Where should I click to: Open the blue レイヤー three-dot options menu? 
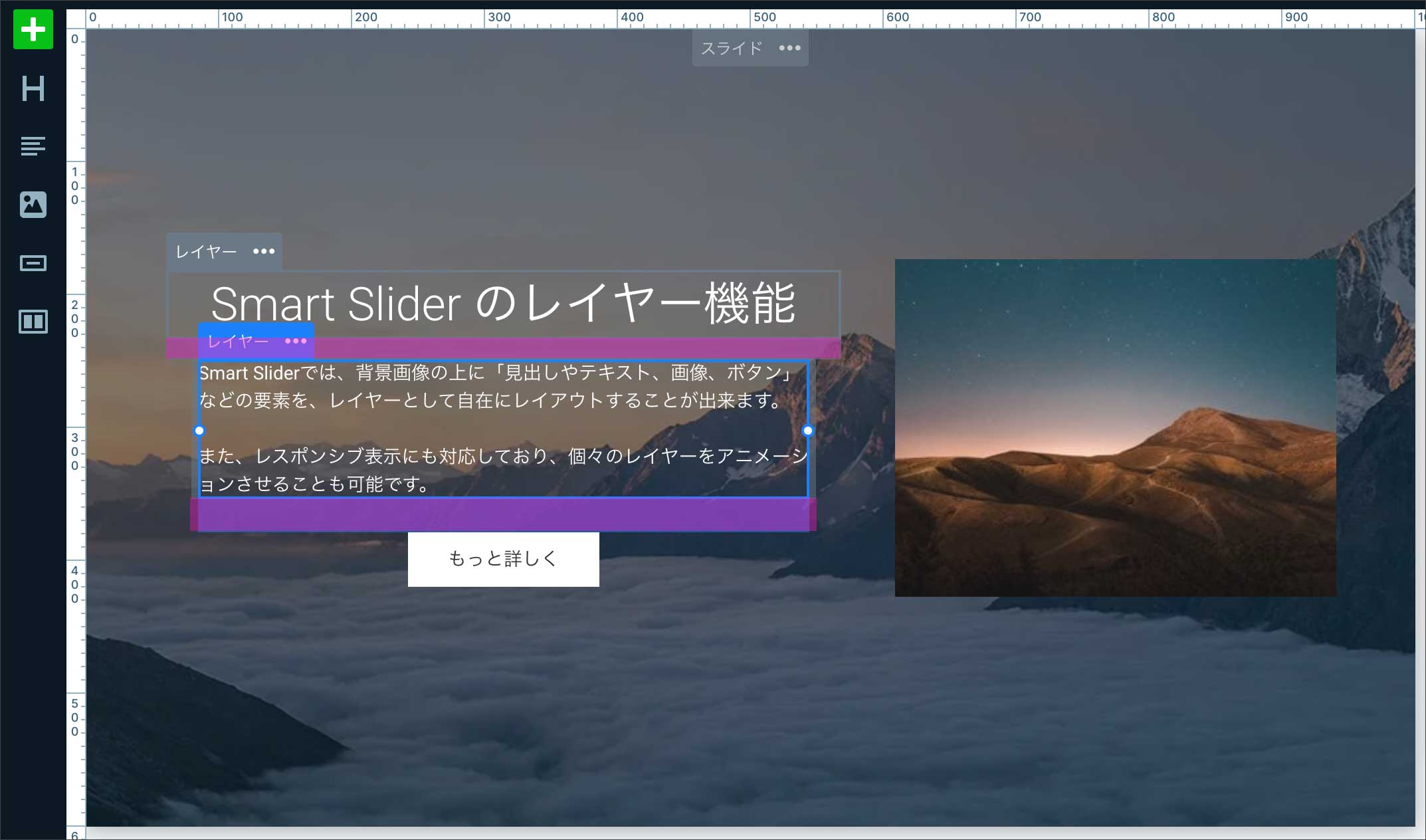click(296, 341)
